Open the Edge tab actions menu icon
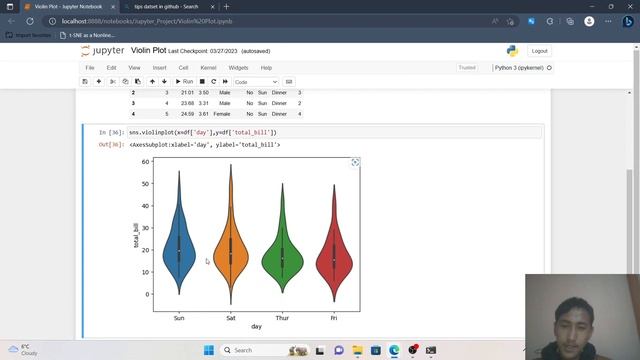 [10, 7]
